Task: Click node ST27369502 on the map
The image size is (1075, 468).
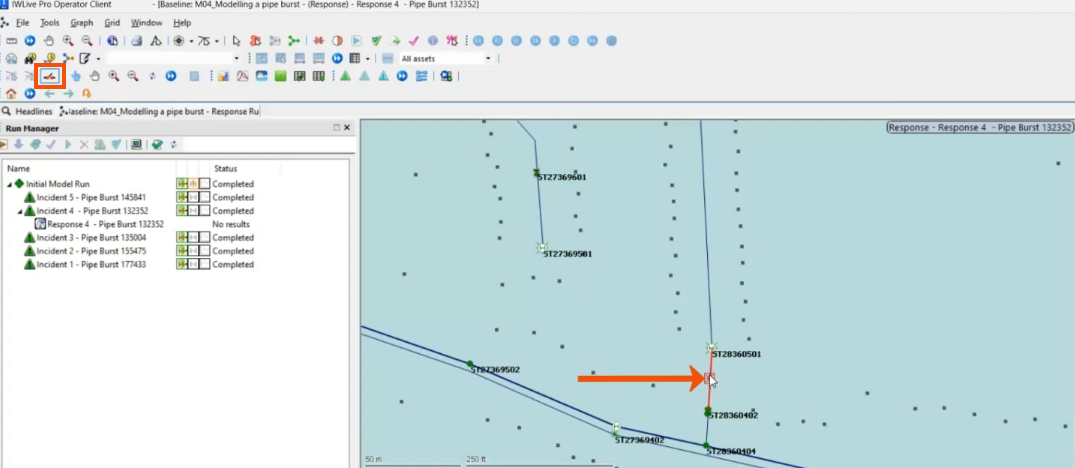Action: 470,364
